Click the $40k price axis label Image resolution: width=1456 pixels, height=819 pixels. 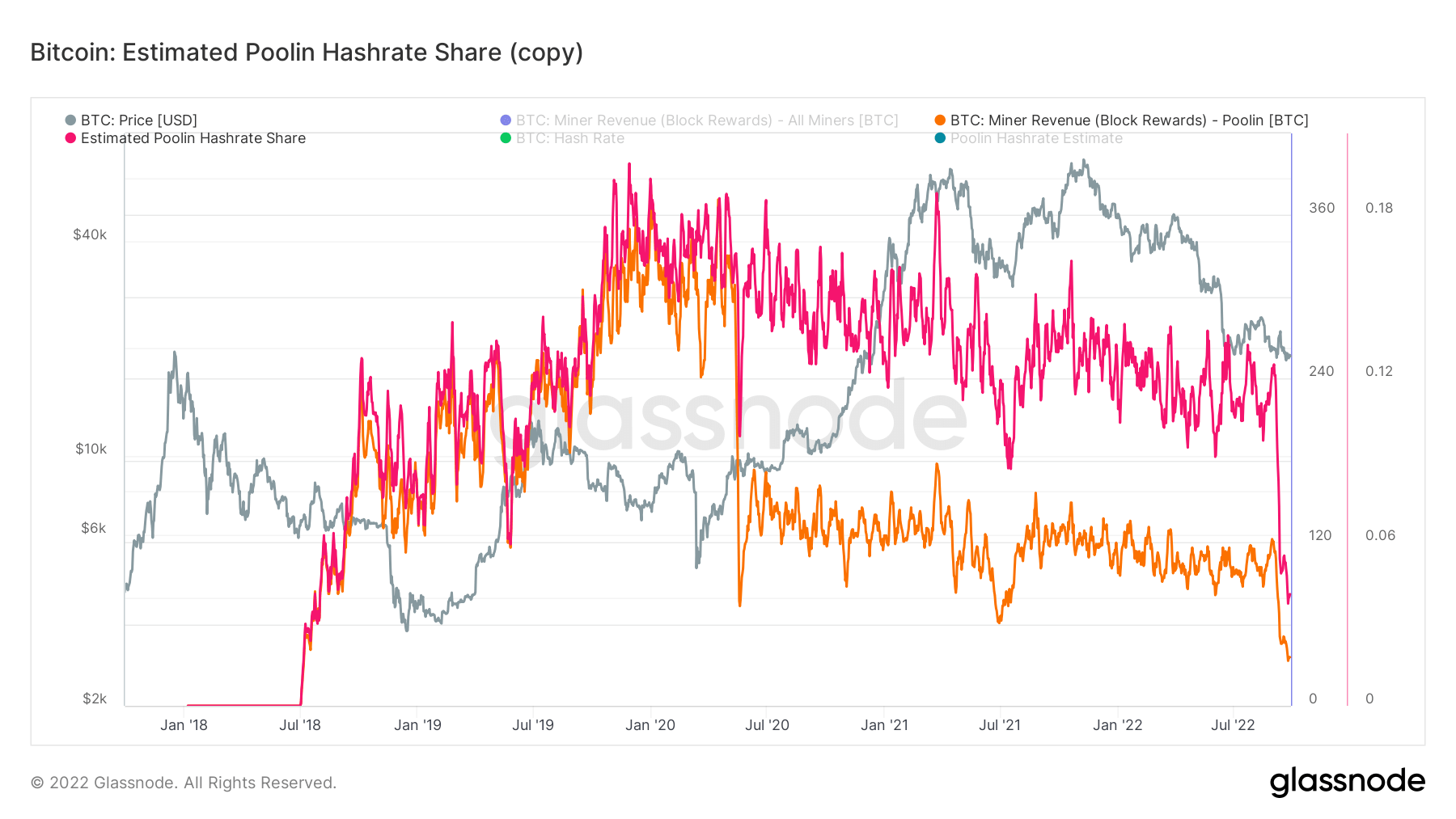90,234
